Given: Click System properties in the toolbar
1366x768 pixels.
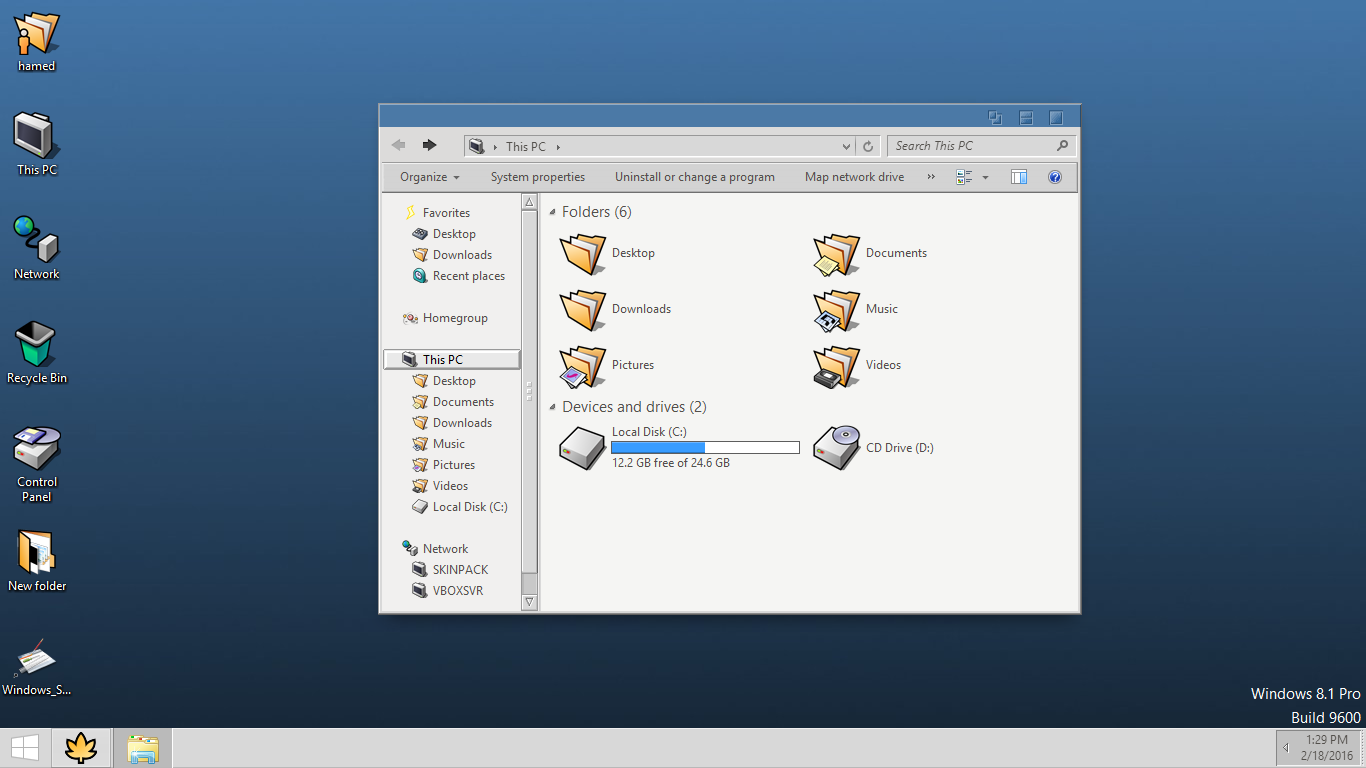Looking at the screenshot, I should pos(537,177).
